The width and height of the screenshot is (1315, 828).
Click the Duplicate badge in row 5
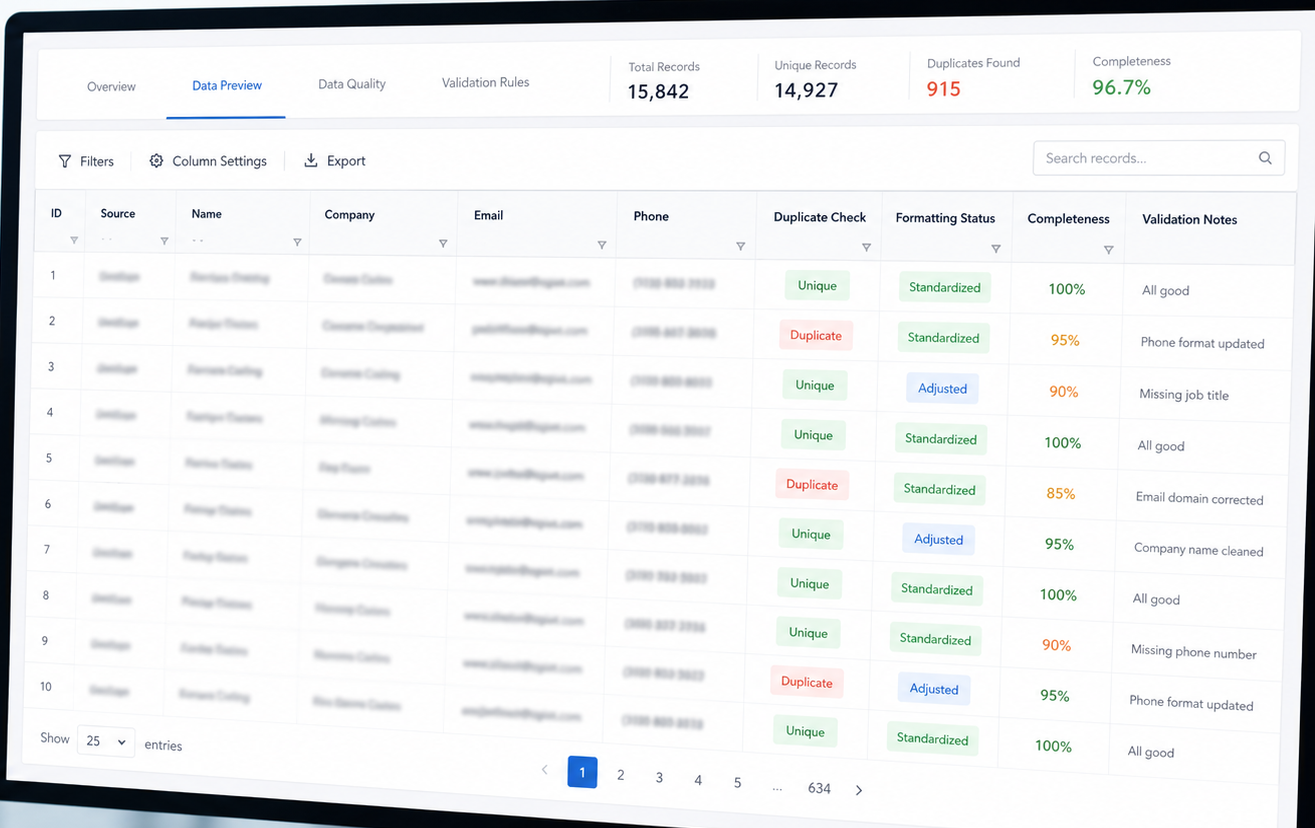[812, 485]
